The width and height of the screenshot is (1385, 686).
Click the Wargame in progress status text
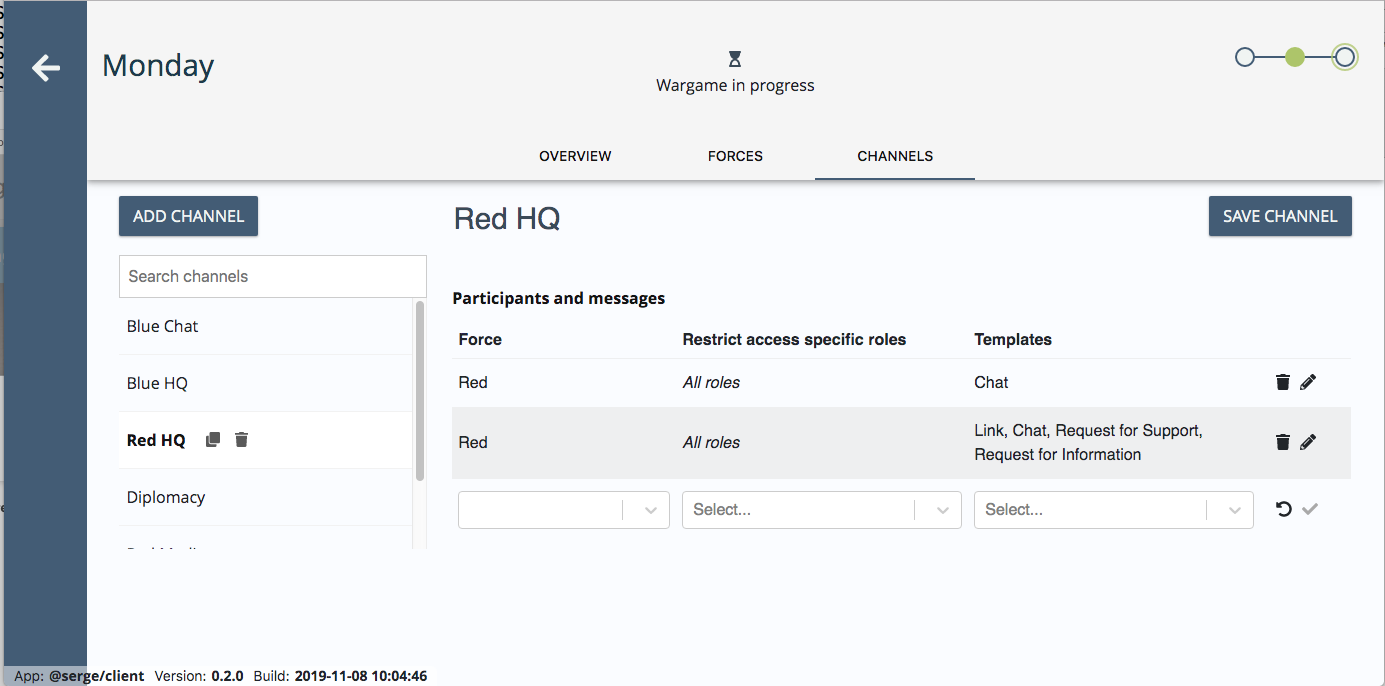735,85
